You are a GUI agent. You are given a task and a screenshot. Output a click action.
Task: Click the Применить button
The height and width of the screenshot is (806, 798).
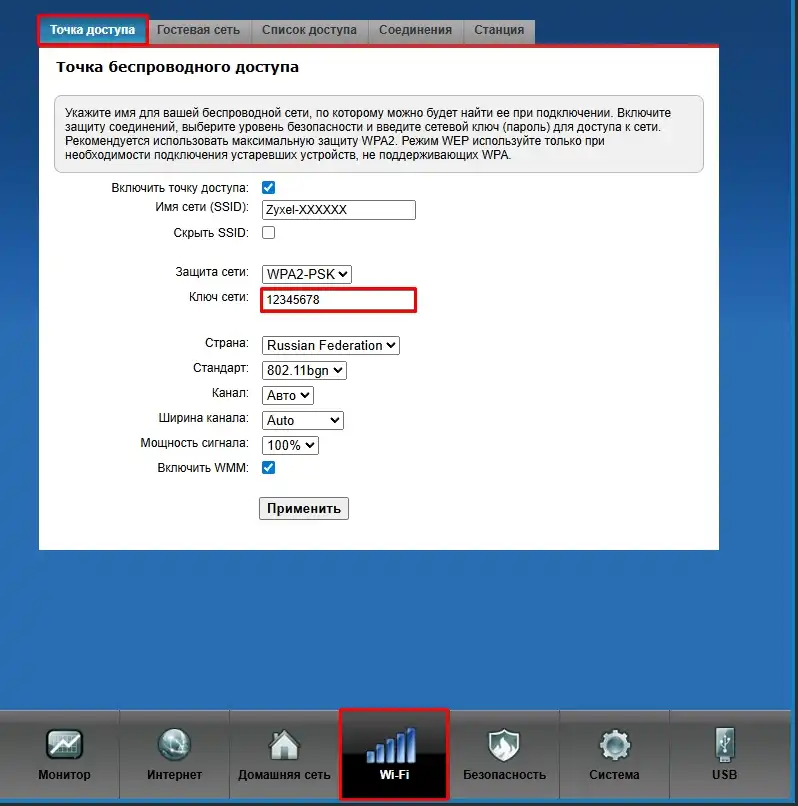click(304, 508)
